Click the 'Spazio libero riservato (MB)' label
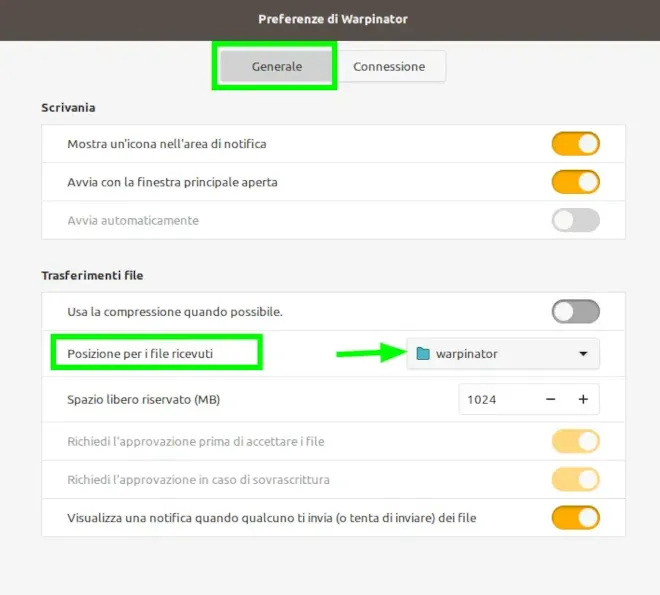This screenshot has width=660, height=595. pyautogui.click(x=143, y=400)
